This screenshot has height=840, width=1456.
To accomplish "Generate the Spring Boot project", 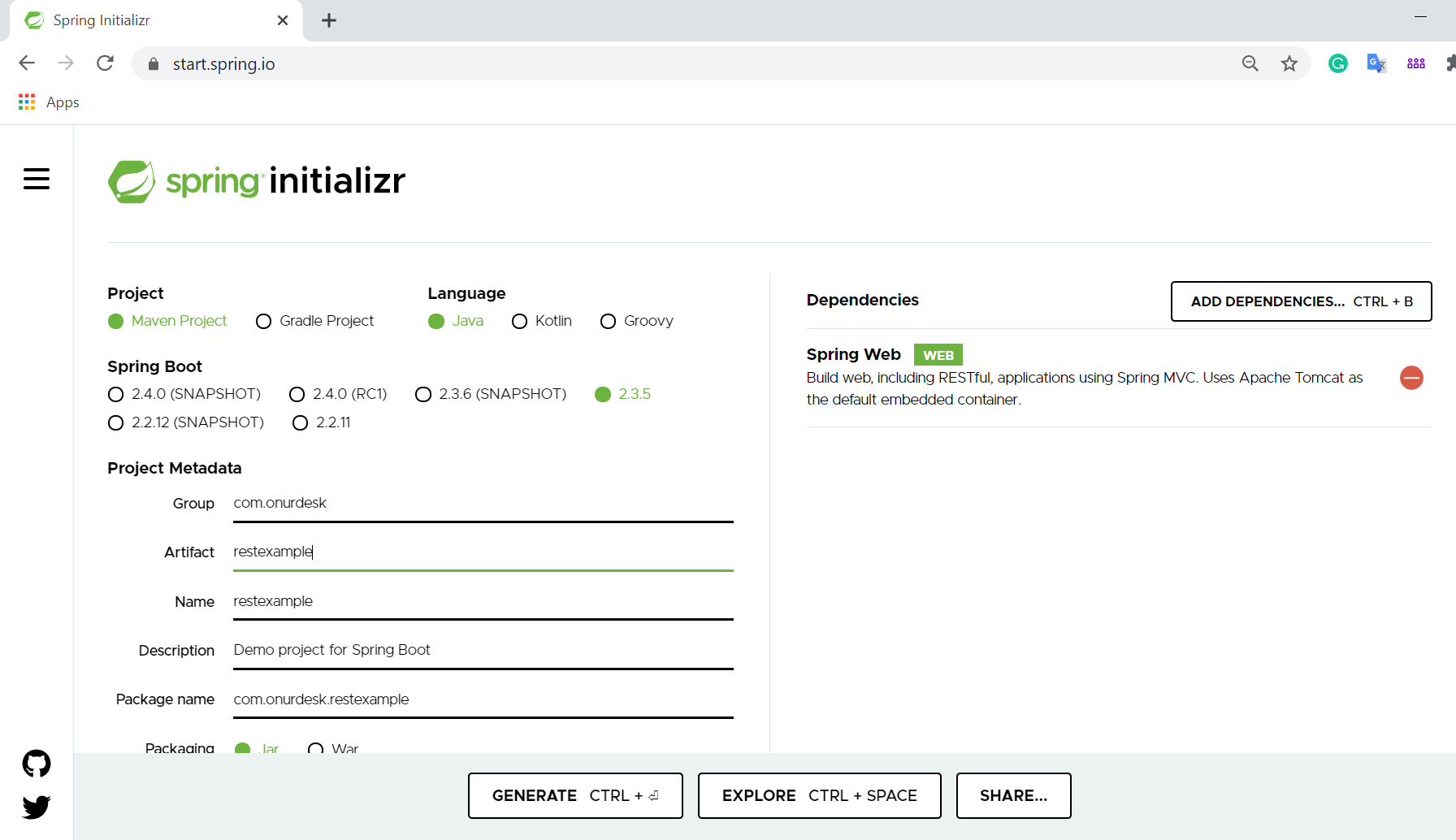I will coord(575,795).
